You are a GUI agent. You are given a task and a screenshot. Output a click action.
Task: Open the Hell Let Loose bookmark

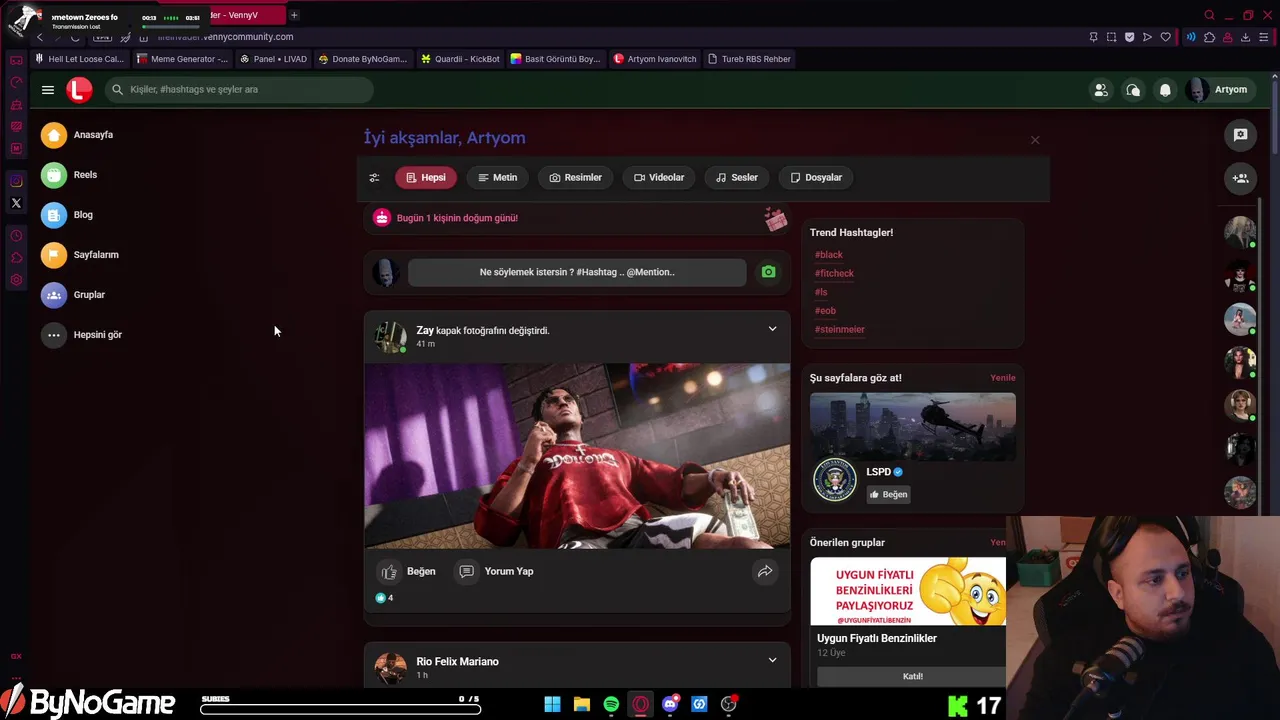(x=79, y=59)
